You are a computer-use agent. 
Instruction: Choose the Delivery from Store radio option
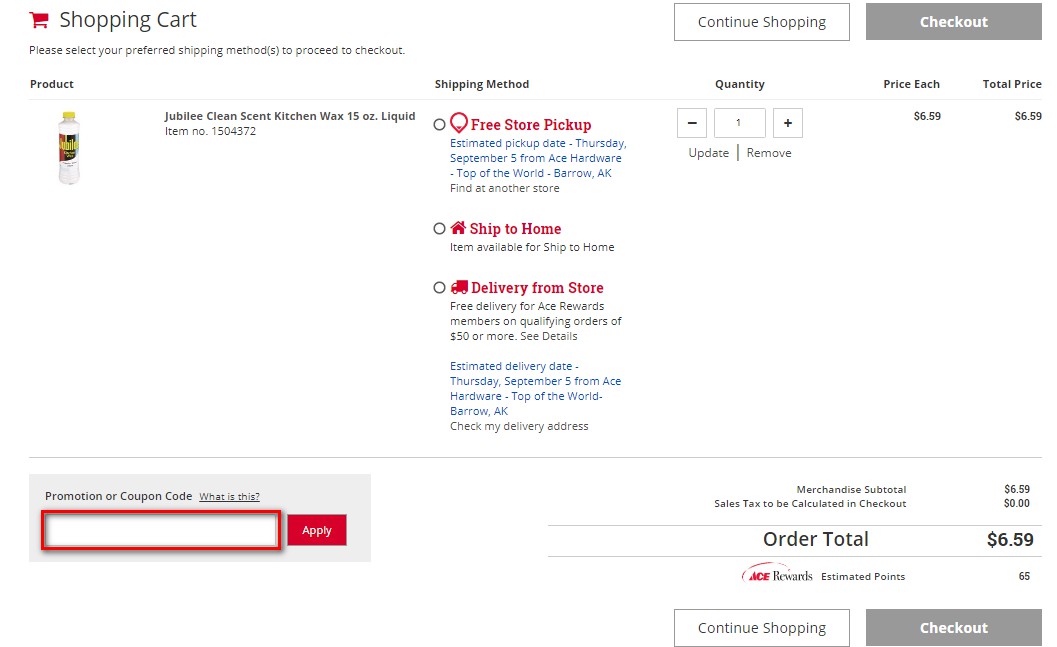point(440,288)
